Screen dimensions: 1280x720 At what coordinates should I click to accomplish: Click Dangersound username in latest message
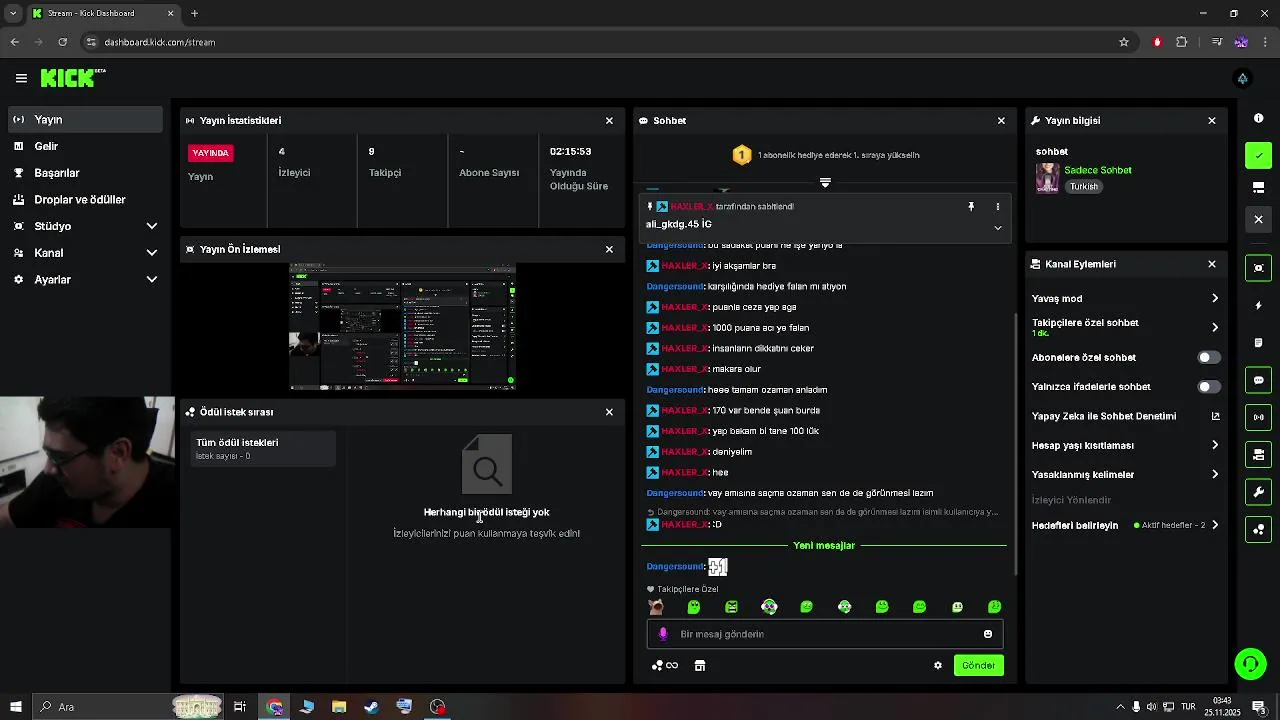click(x=675, y=567)
